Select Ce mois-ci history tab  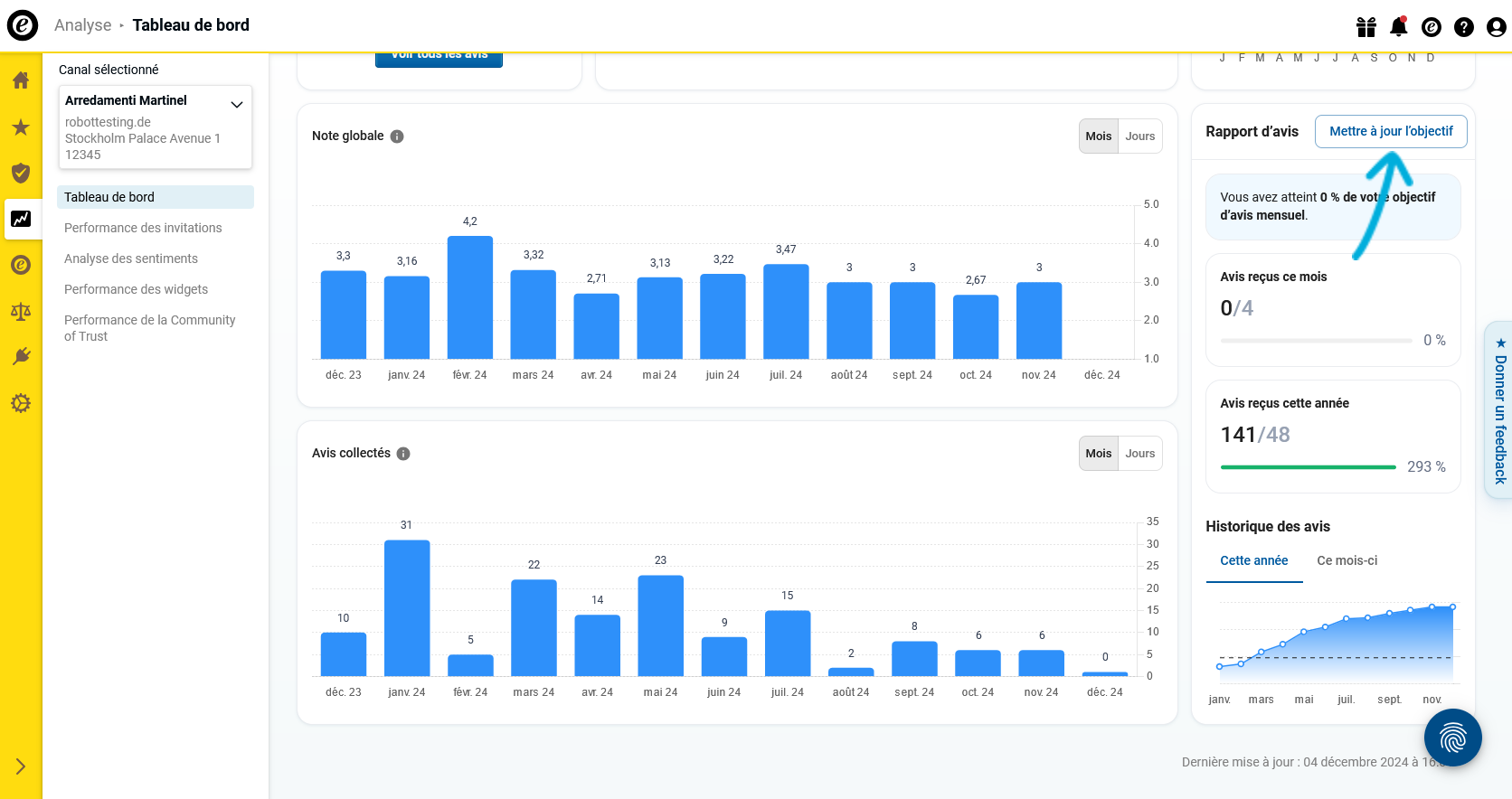pyautogui.click(x=1347, y=561)
